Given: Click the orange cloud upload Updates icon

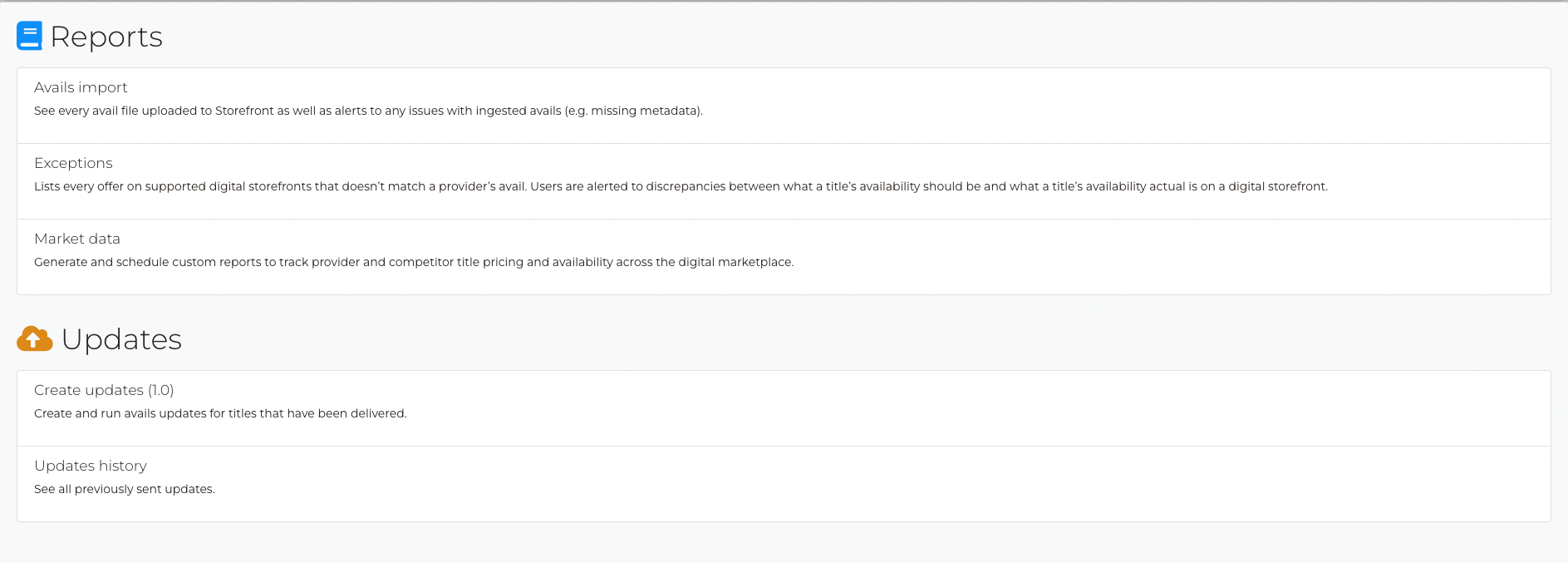Looking at the screenshot, I should click(x=34, y=338).
